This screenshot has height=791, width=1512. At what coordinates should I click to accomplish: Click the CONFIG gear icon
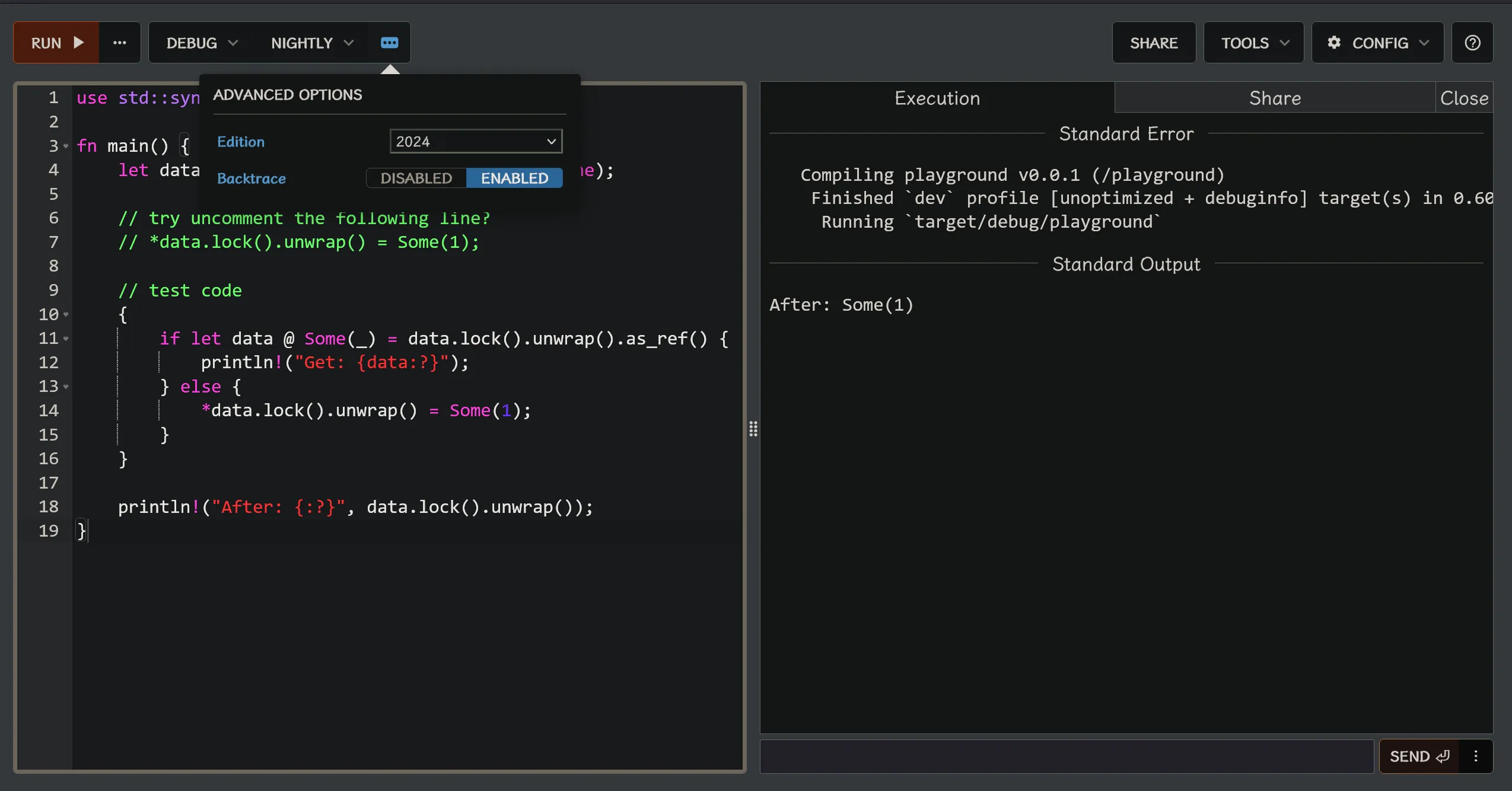pyautogui.click(x=1334, y=43)
